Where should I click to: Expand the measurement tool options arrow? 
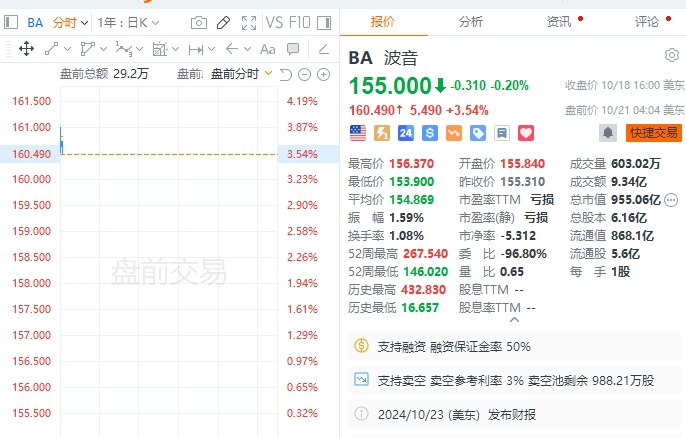pyautogui.click(x=175, y=49)
